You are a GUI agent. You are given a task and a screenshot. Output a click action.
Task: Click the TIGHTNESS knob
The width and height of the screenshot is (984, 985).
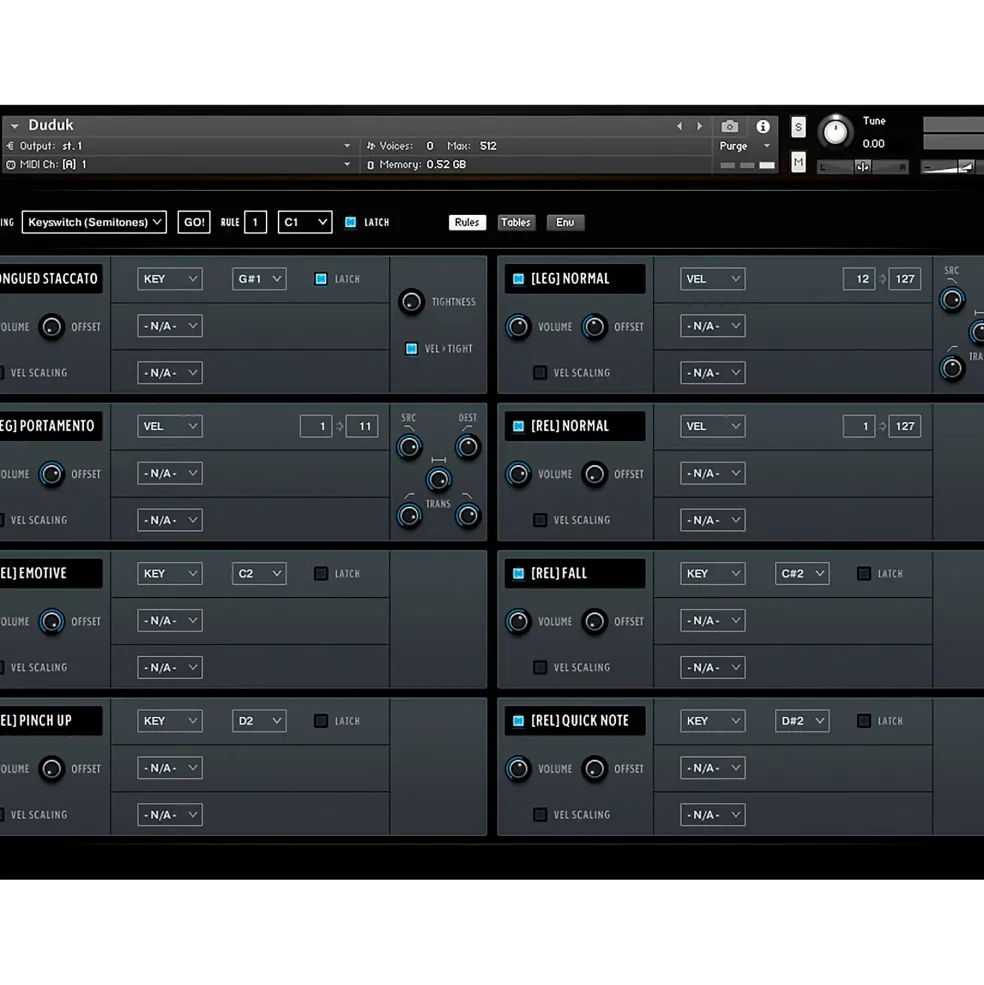tap(412, 302)
